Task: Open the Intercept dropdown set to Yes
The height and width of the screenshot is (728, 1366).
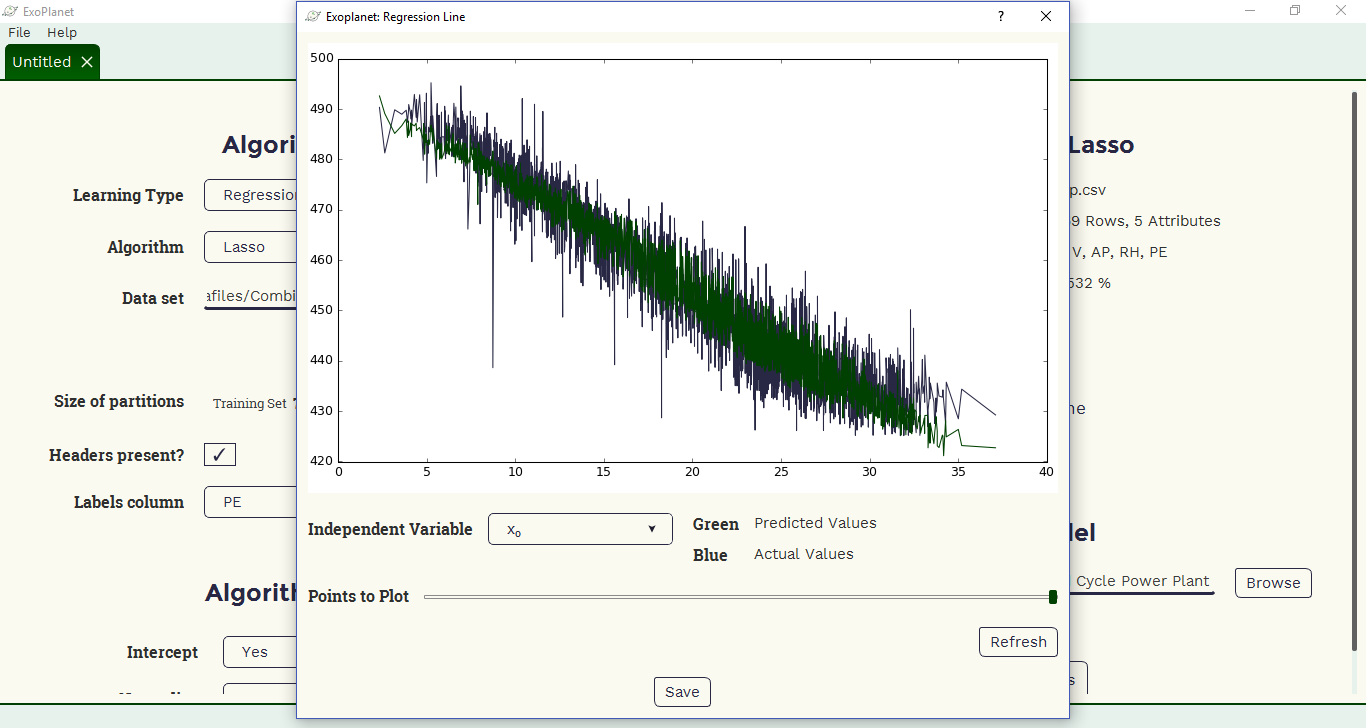Action: click(260, 652)
